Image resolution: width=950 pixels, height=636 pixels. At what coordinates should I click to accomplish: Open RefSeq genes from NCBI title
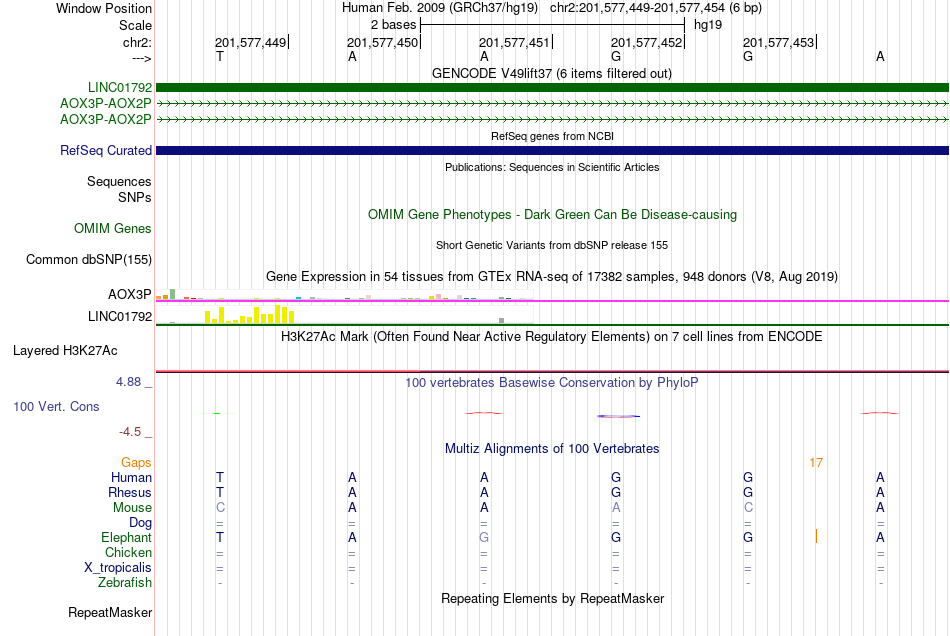tap(552, 136)
